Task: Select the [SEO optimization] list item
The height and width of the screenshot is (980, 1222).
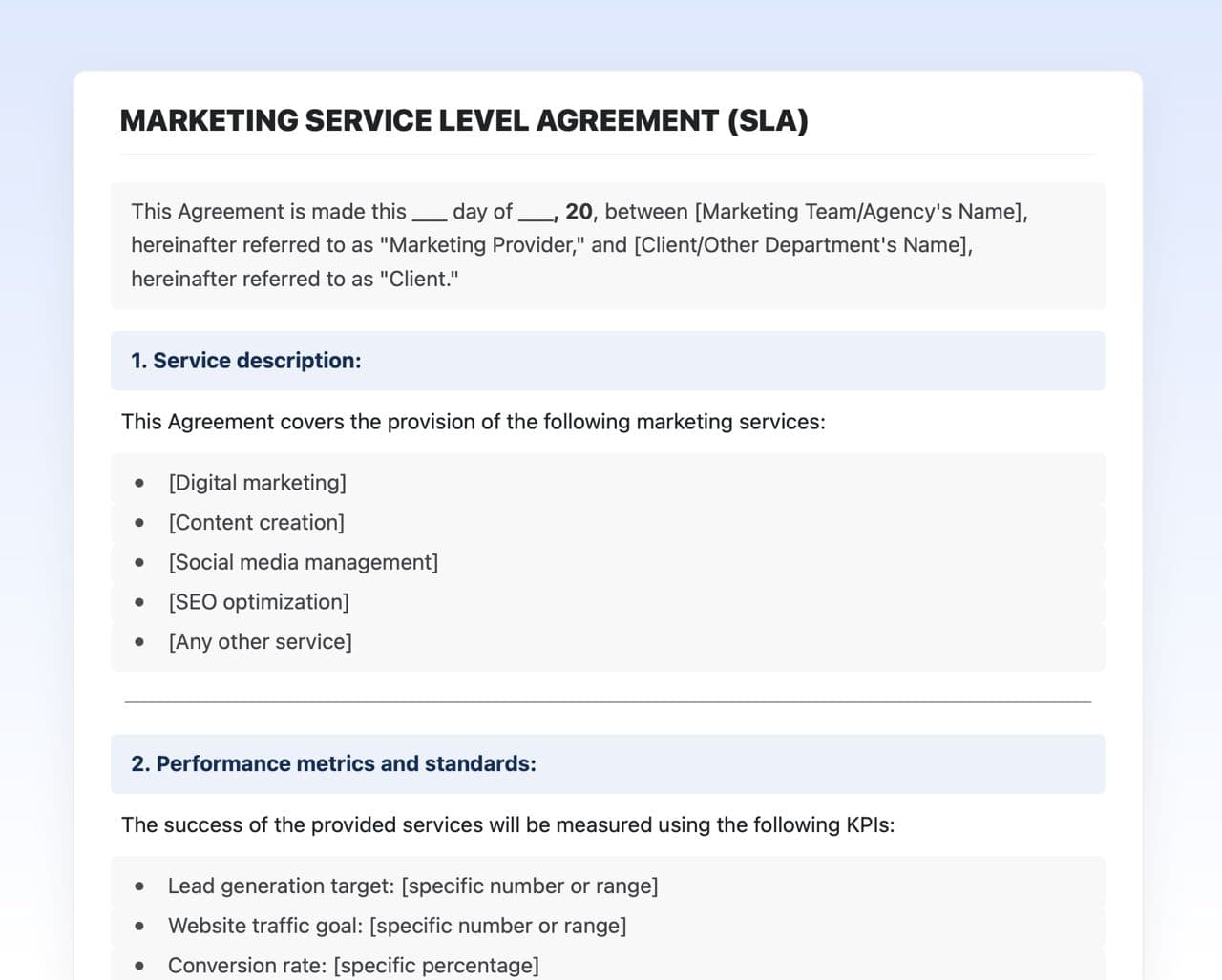Action: tap(259, 602)
